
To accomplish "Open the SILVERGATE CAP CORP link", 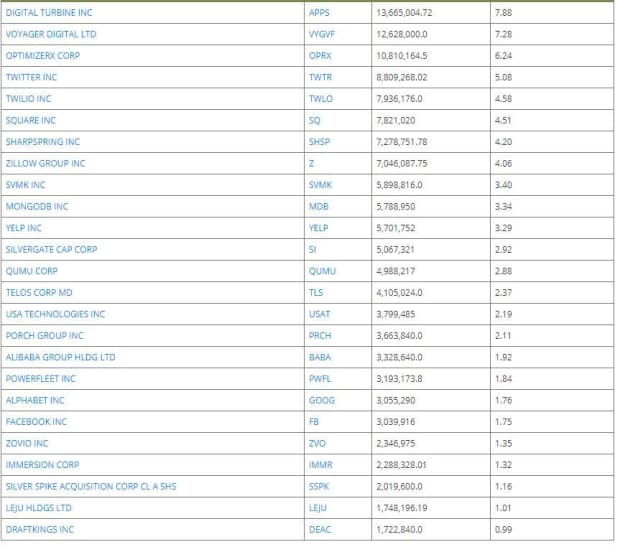I will point(51,250).
